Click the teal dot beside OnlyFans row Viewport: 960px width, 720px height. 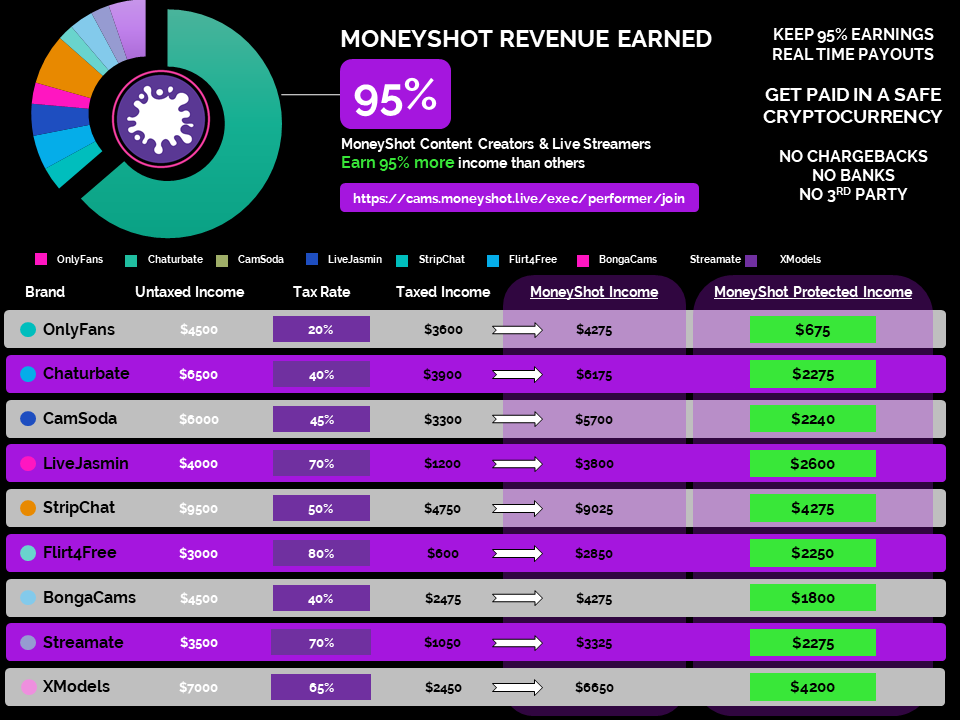coord(28,329)
